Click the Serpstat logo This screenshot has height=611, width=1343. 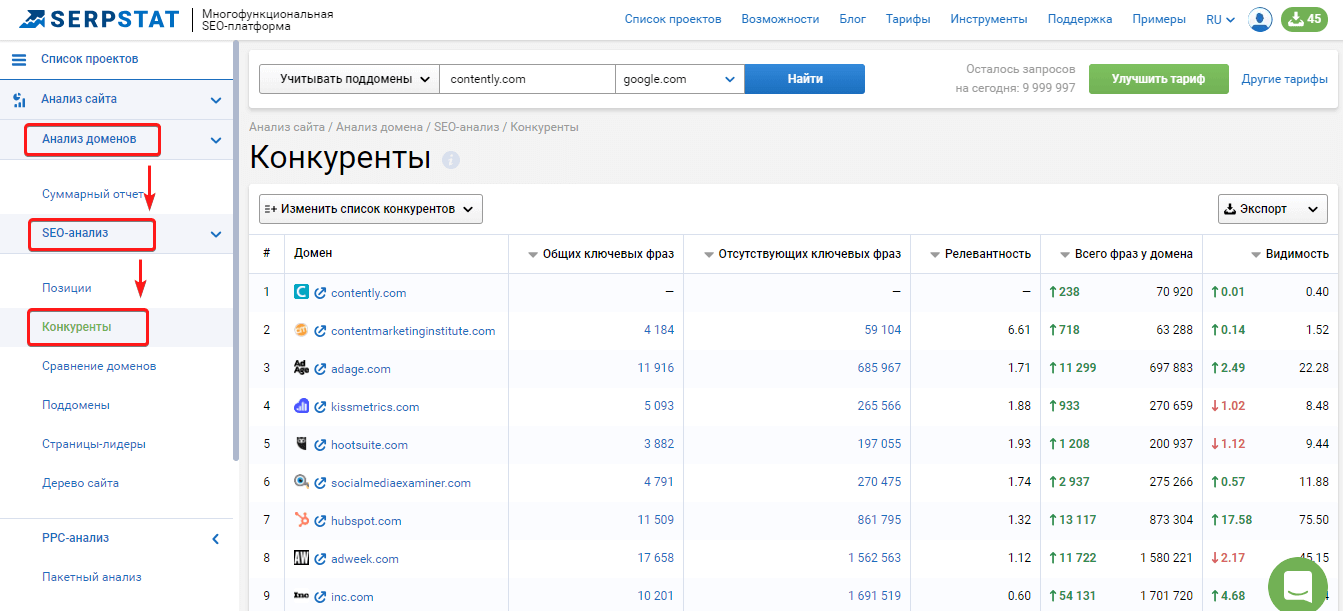click(99, 19)
